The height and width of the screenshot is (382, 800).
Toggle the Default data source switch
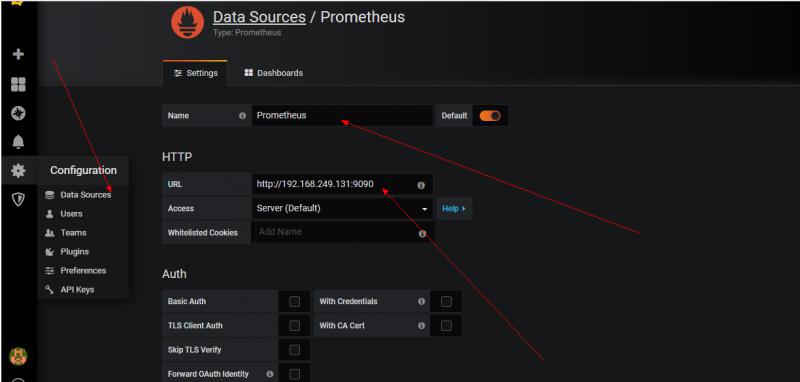click(490, 116)
